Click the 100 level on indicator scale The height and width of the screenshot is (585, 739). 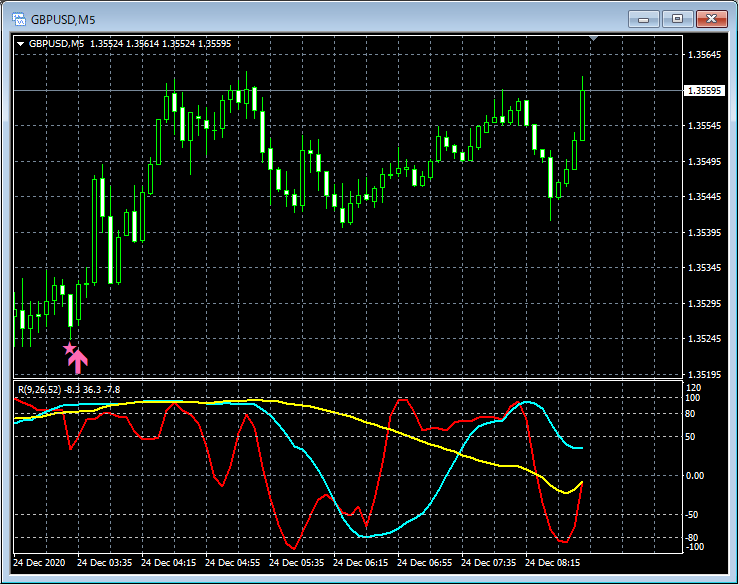693,398
